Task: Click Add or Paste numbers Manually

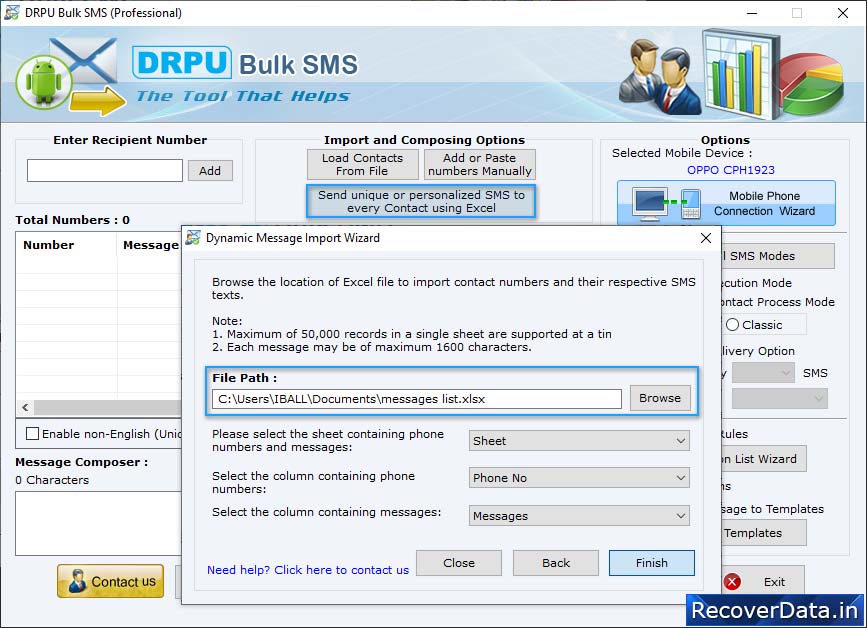Action: (x=479, y=164)
